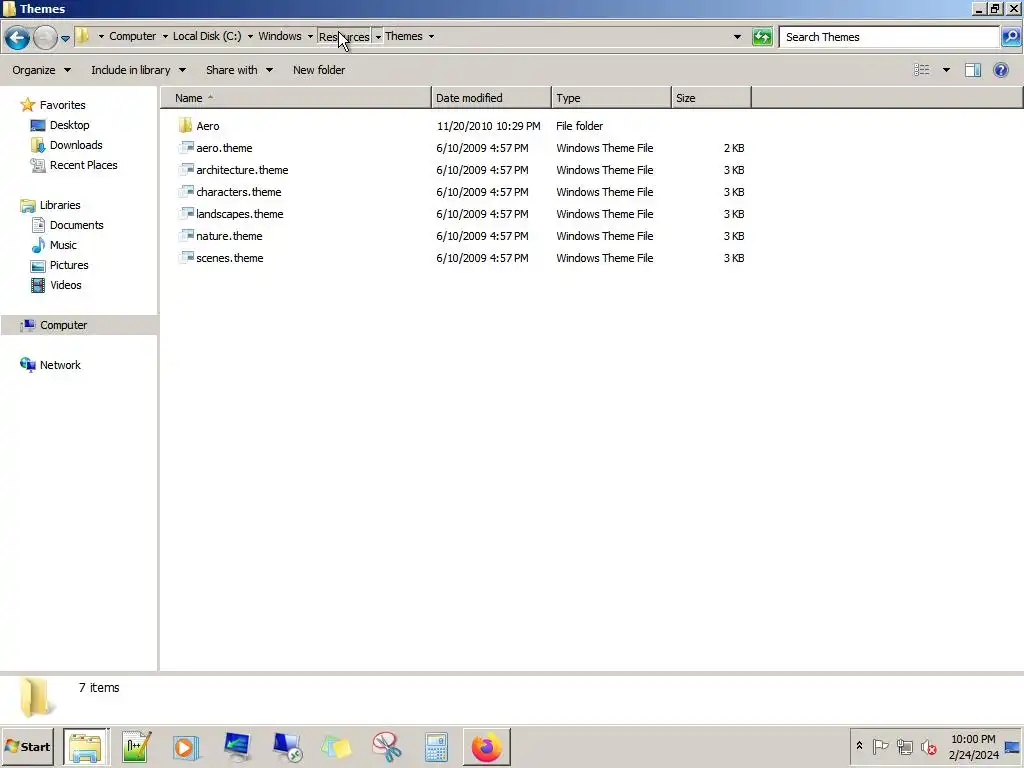Focus the Search Themes input field

point(889,37)
